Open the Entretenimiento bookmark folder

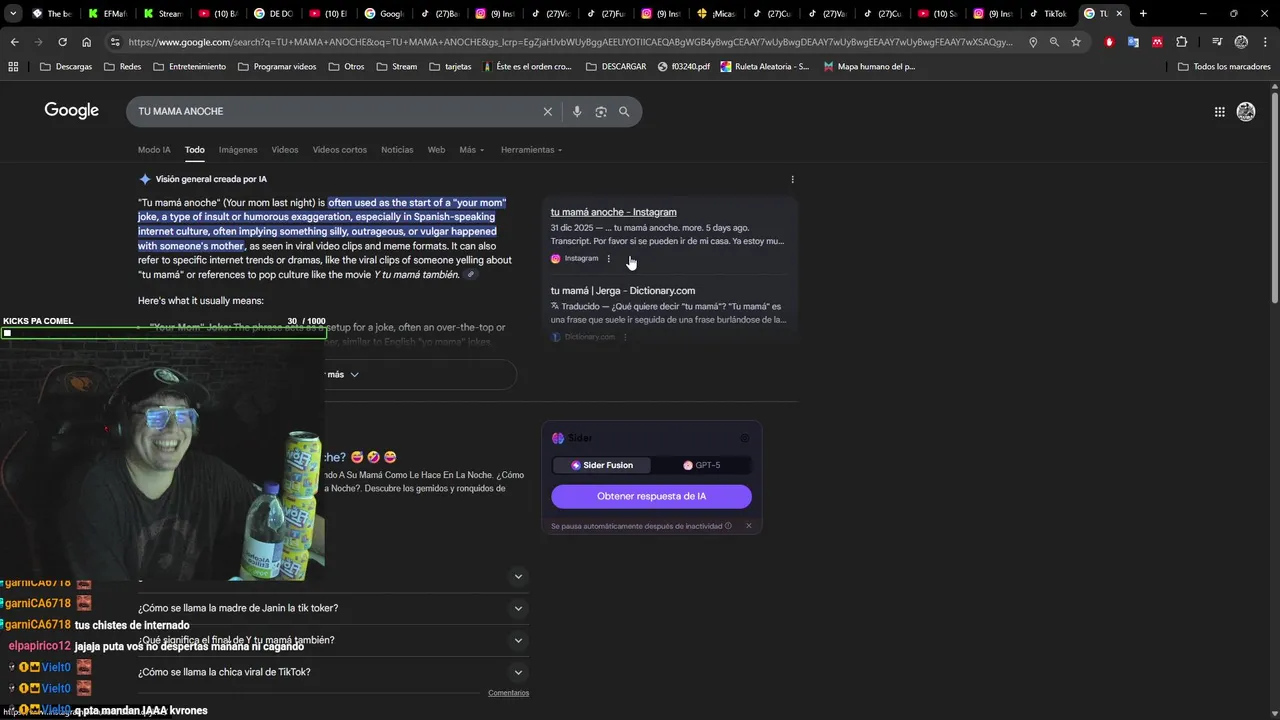(x=190, y=66)
